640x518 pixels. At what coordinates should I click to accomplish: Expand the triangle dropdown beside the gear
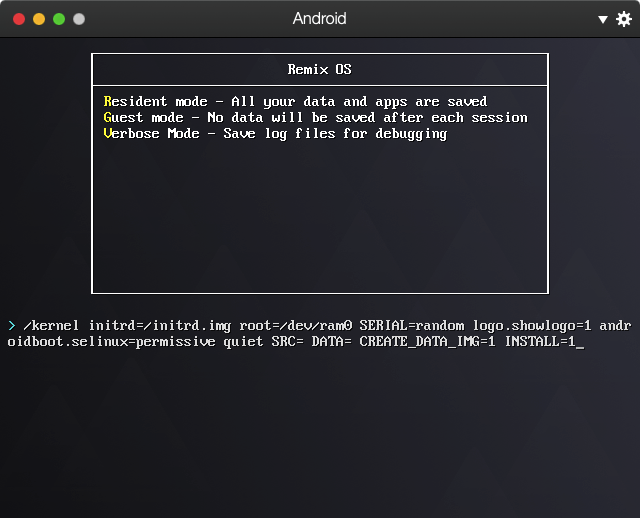602,19
